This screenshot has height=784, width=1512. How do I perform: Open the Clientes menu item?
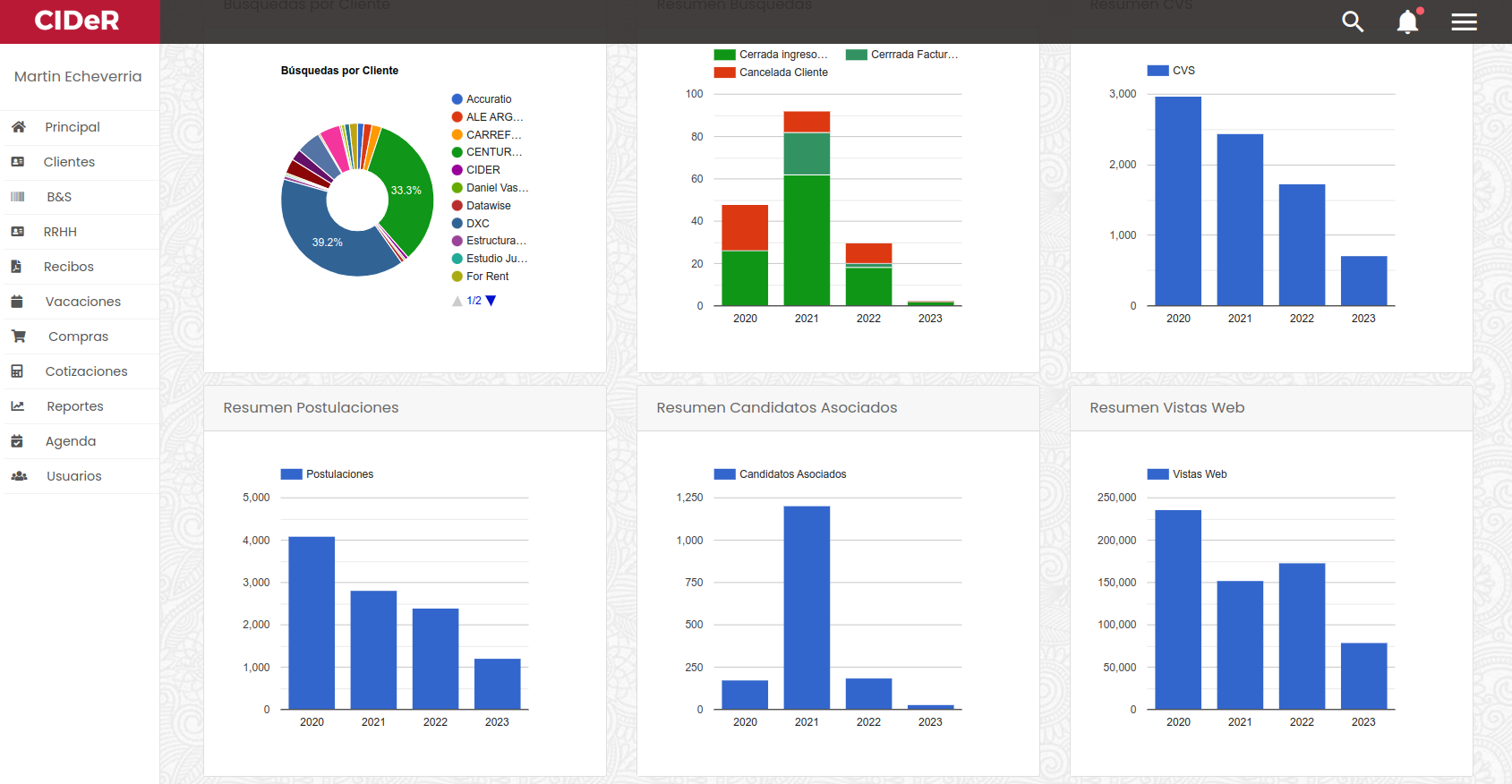click(x=69, y=162)
